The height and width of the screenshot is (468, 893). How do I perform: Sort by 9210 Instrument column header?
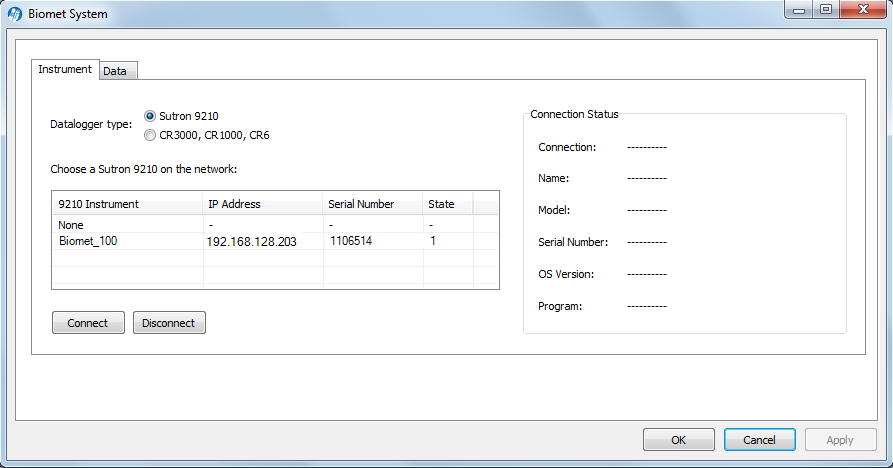pyautogui.click(x=127, y=204)
